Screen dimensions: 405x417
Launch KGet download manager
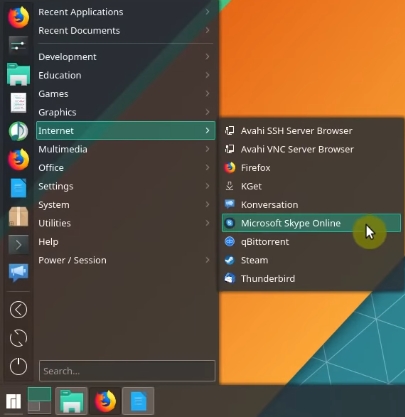tap(311, 186)
